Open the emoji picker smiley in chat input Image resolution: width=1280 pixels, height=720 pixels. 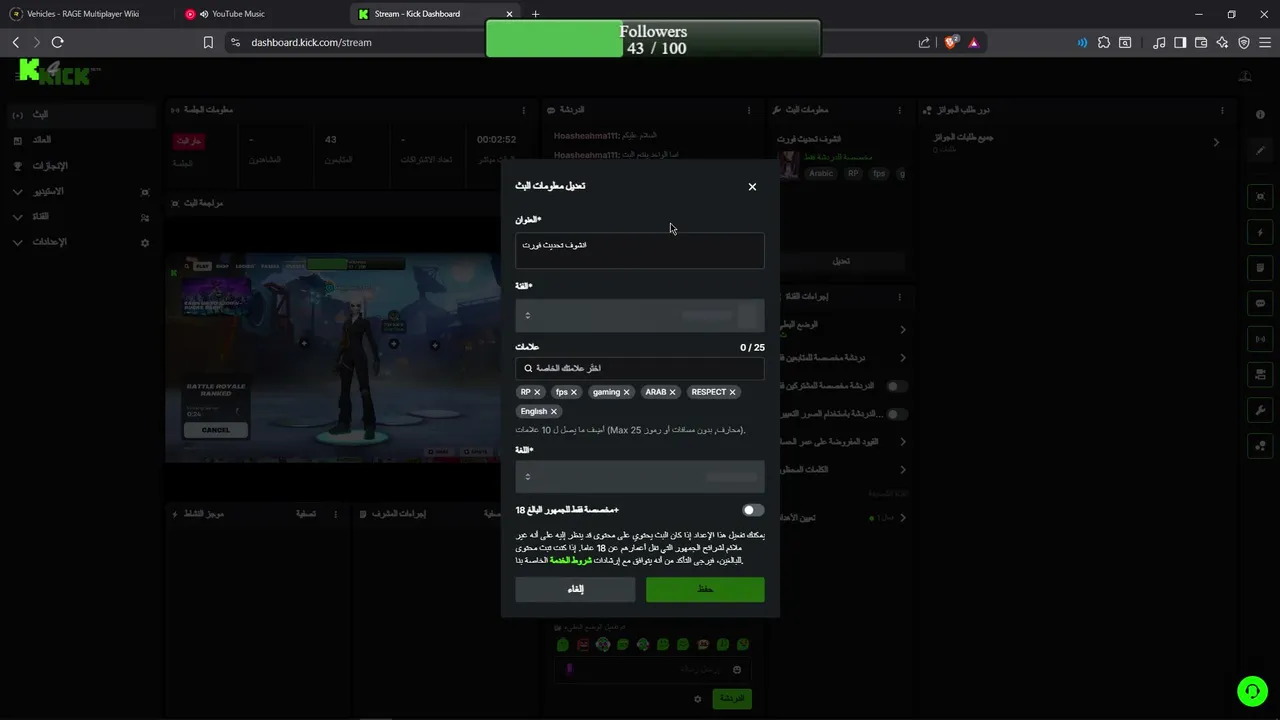pyautogui.click(x=737, y=669)
